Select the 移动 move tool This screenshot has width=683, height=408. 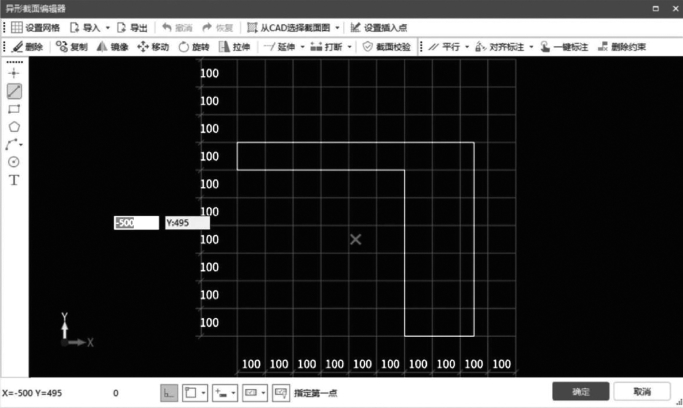coord(153,47)
